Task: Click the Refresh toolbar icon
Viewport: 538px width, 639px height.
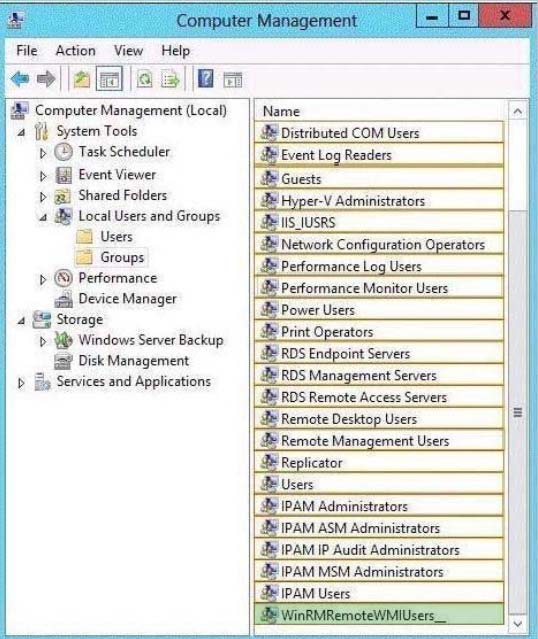Action: [x=145, y=79]
